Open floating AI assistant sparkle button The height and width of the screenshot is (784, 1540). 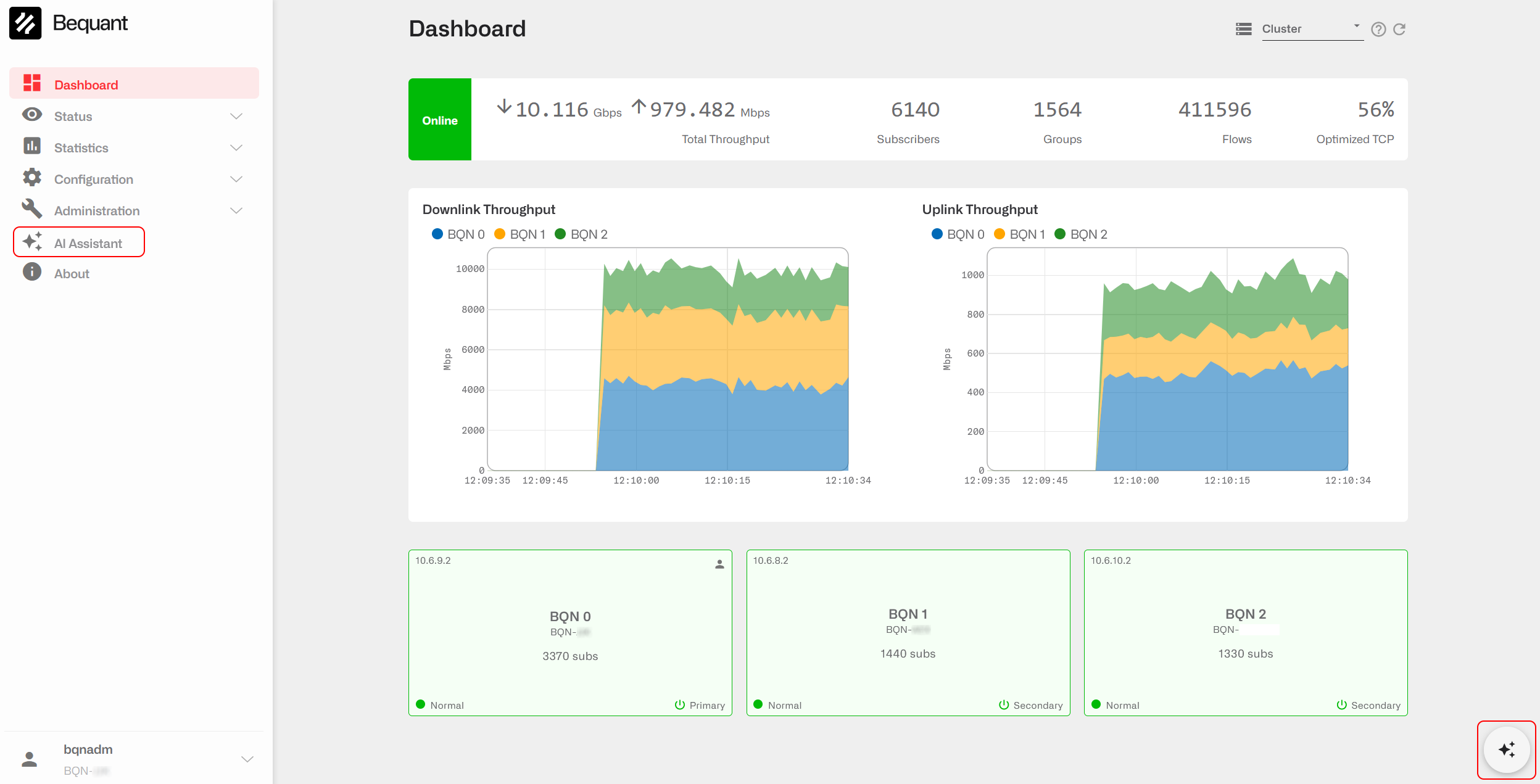click(x=1506, y=749)
